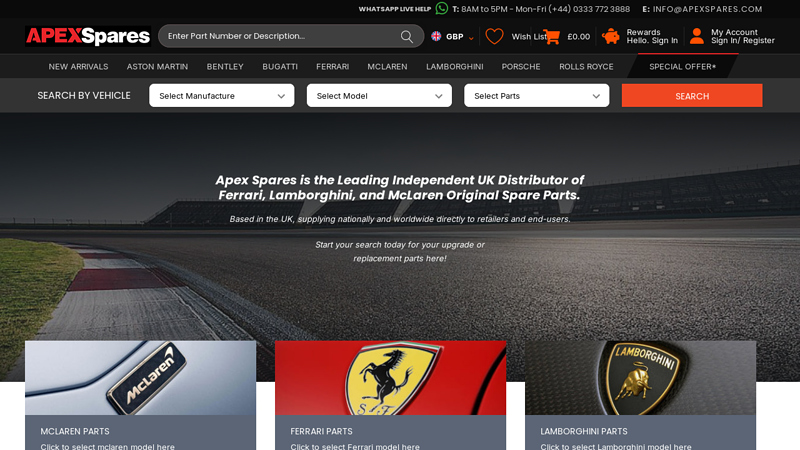800x450 pixels.
Task: Click Rewards Hello Sign In link
Action: click(x=652, y=36)
